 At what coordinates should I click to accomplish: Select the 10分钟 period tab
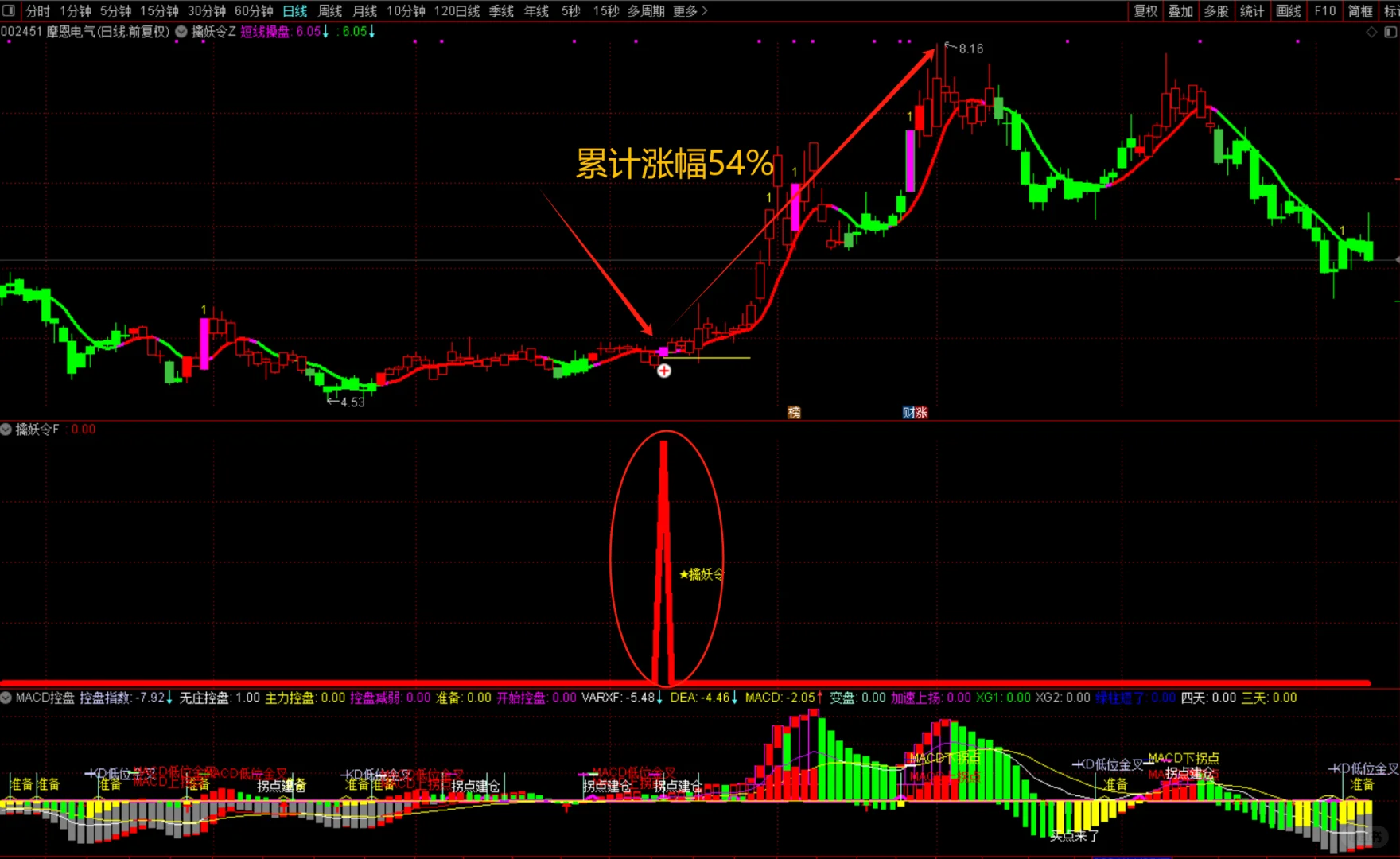[406, 11]
